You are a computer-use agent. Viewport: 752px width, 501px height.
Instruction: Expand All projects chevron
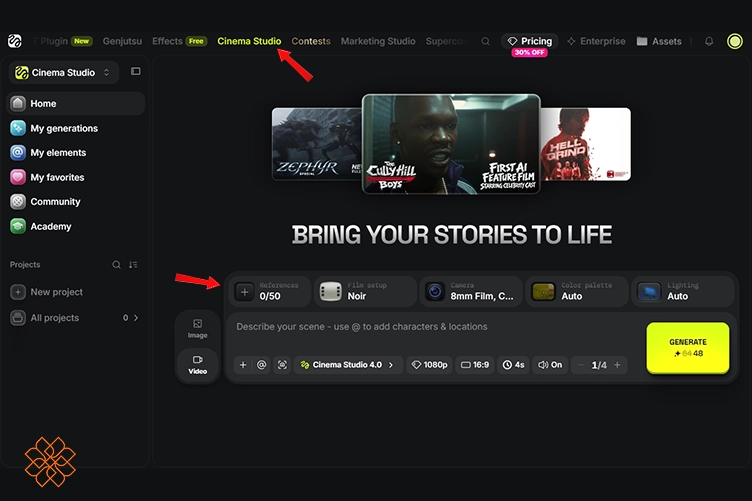click(136, 318)
